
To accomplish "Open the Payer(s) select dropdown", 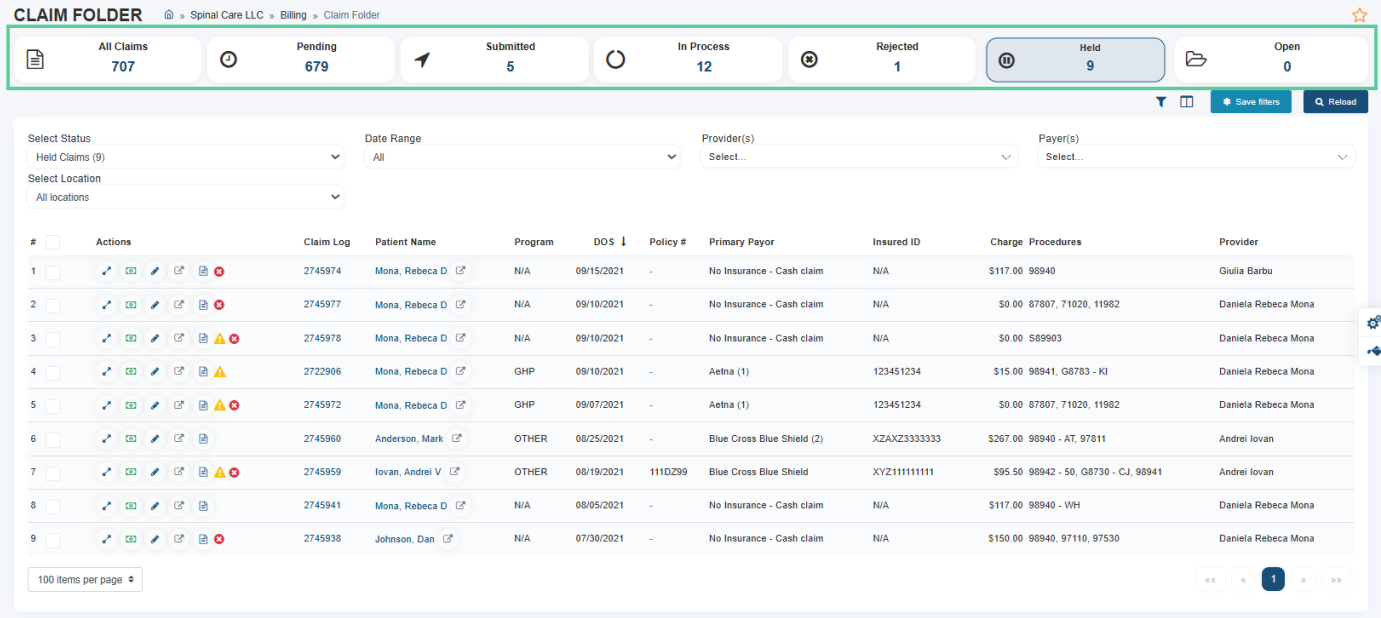I will point(1196,157).
